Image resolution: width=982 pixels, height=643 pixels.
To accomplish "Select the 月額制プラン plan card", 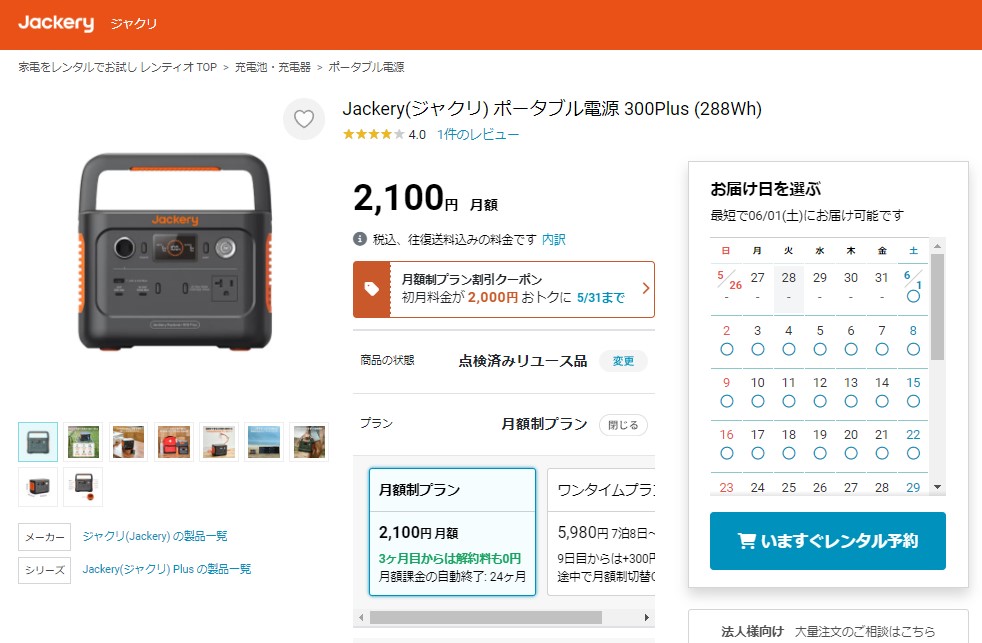I will (x=452, y=532).
